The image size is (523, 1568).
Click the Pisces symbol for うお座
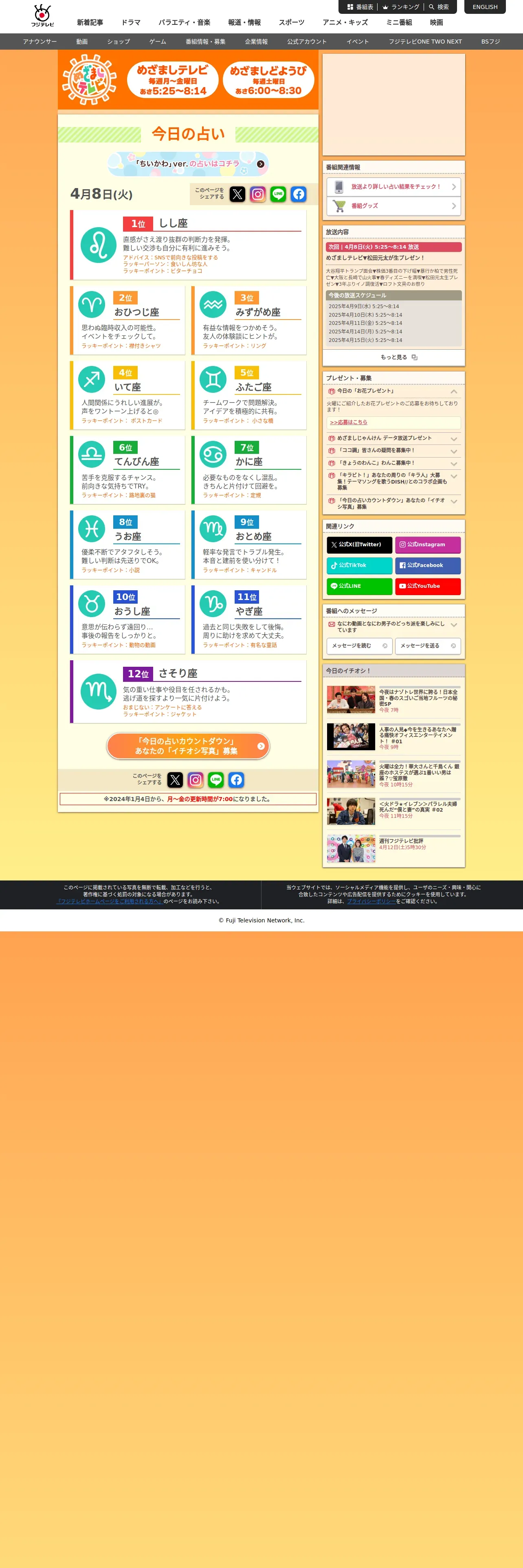(92, 529)
